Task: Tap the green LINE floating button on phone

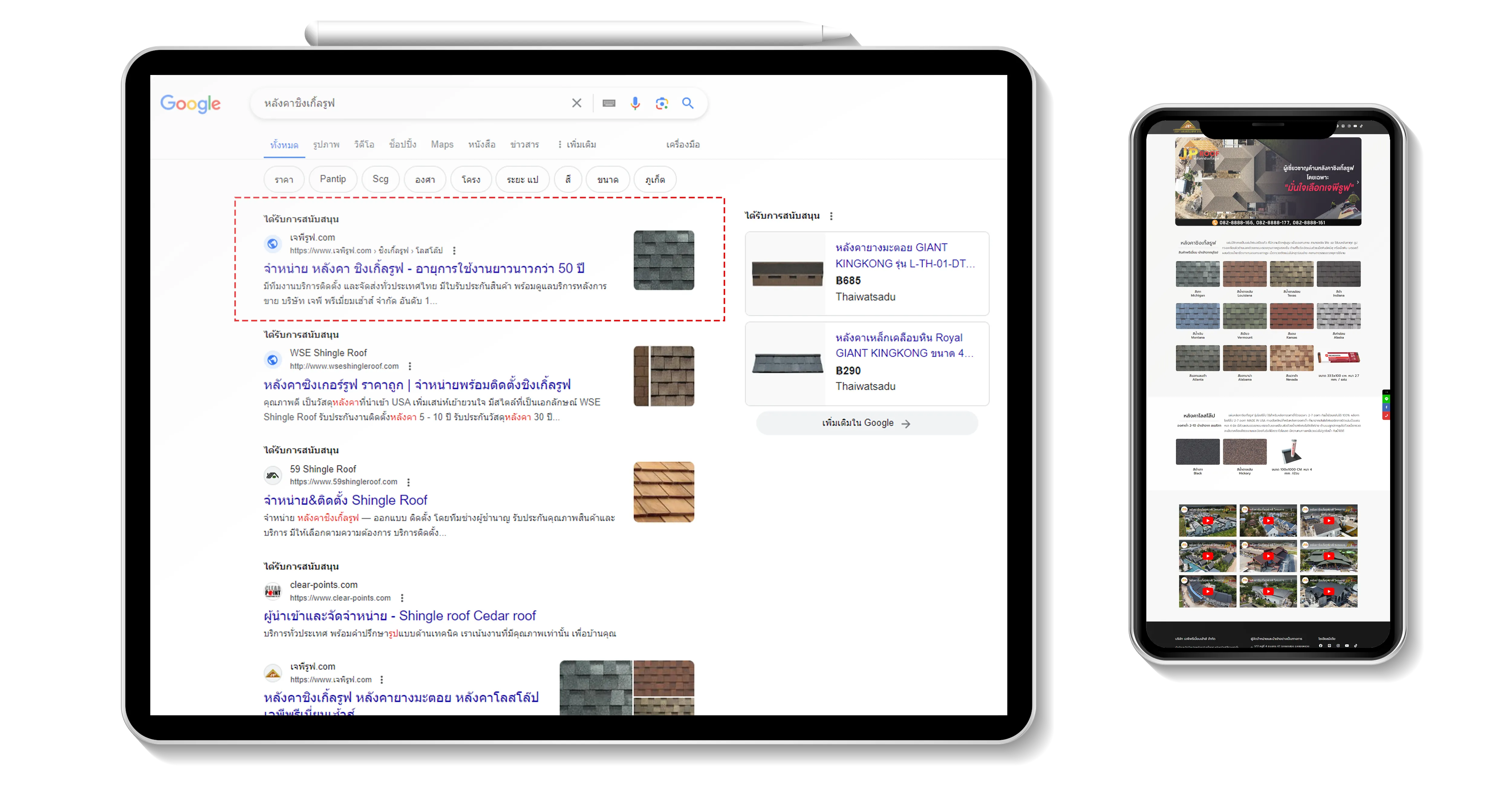Action: coord(1387,399)
